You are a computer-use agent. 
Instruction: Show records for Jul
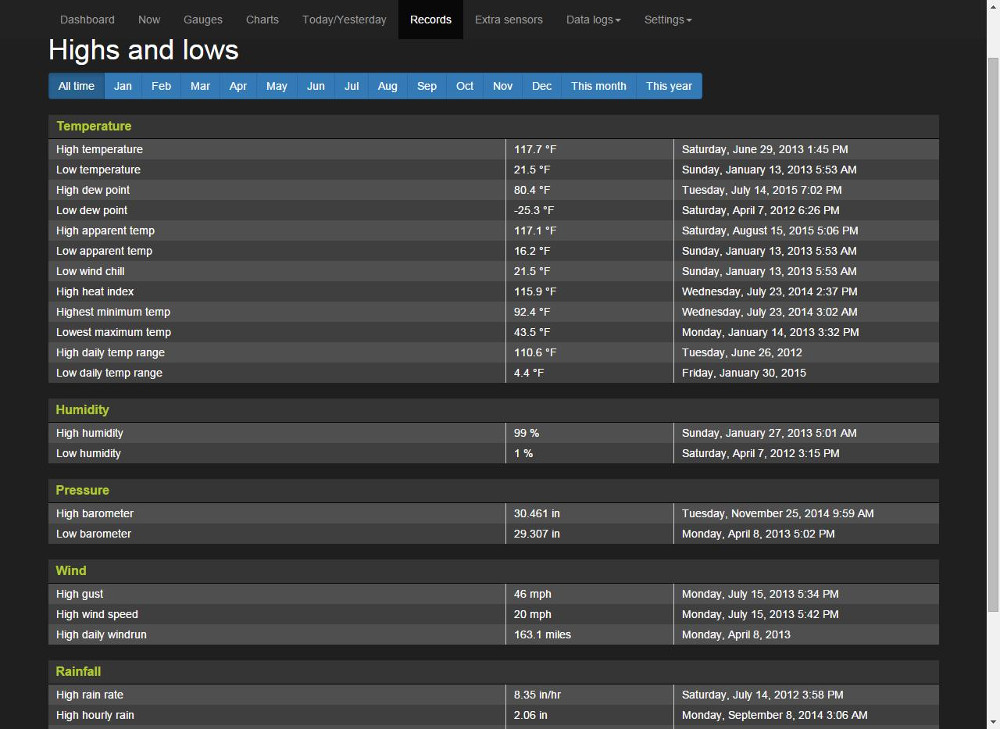pos(351,86)
